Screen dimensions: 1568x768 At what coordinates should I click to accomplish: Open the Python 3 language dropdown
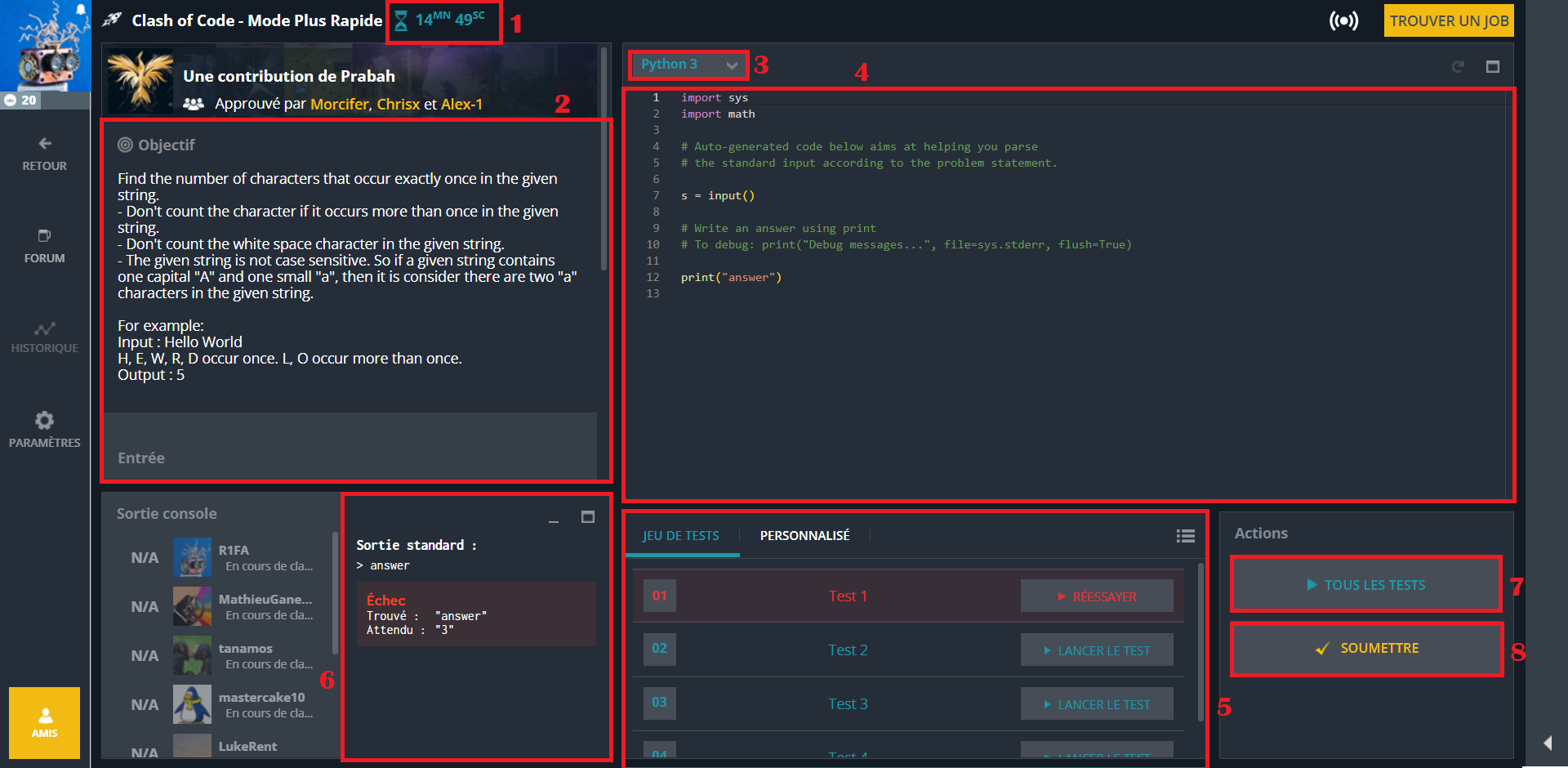click(688, 65)
